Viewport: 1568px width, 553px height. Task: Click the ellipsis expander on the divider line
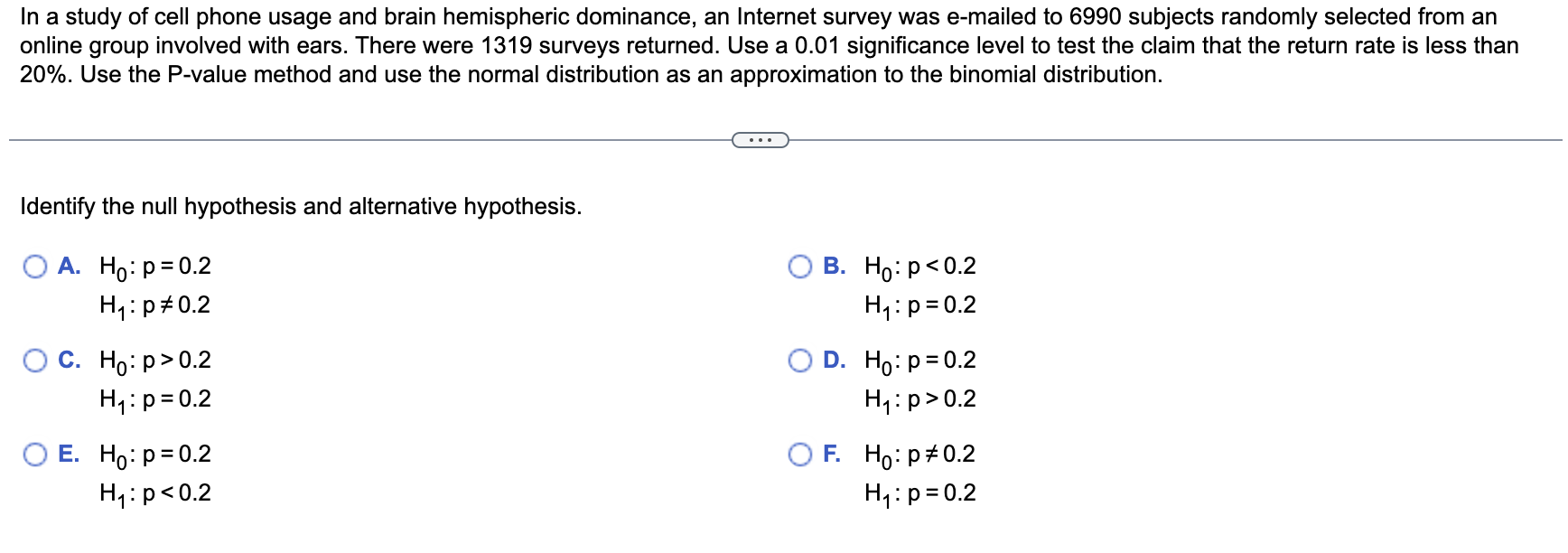coord(760,139)
